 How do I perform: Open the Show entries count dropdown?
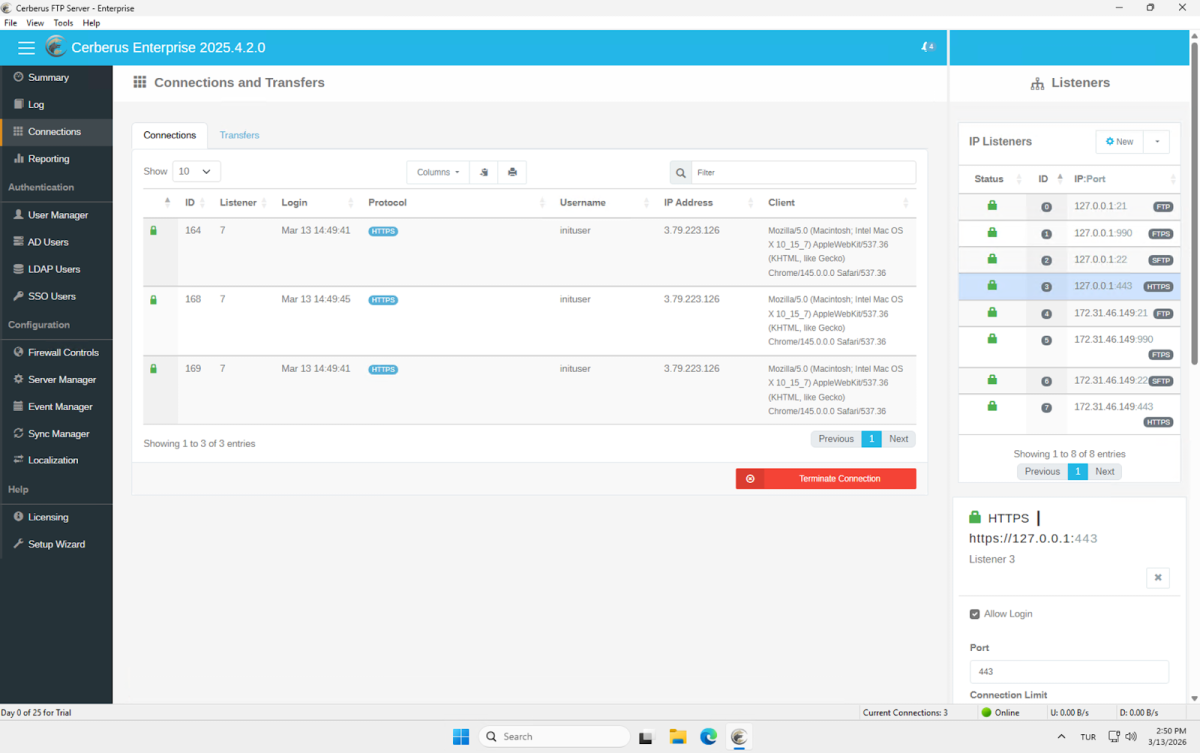pyautogui.click(x=196, y=172)
